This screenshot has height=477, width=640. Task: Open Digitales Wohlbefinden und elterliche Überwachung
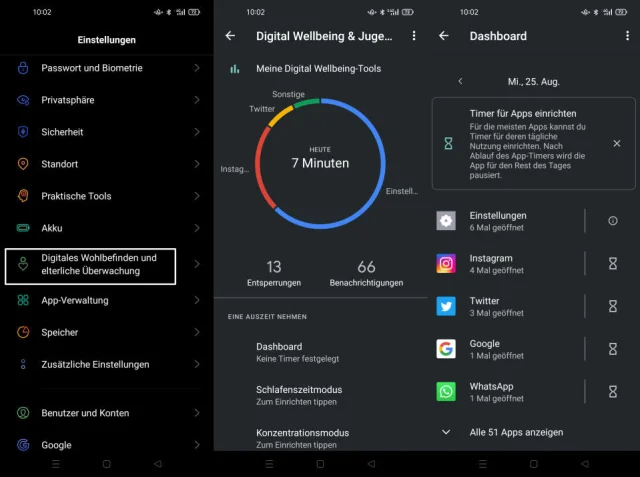pyautogui.click(x=107, y=264)
